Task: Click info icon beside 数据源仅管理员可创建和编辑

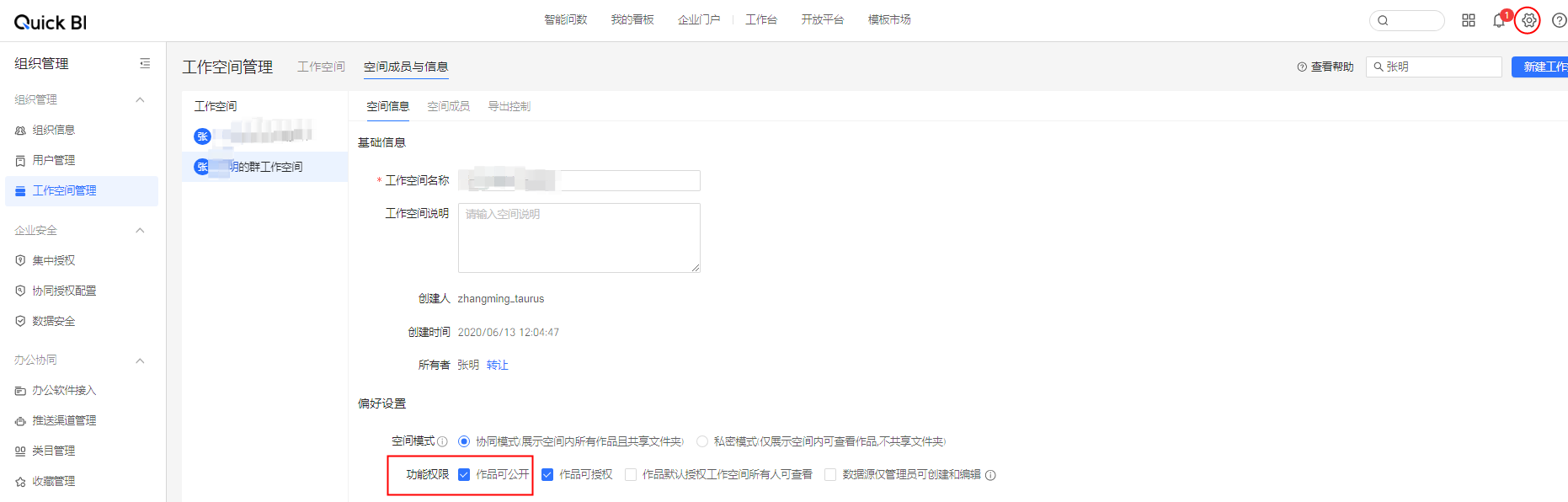Action: pyautogui.click(x=990, y=475)
